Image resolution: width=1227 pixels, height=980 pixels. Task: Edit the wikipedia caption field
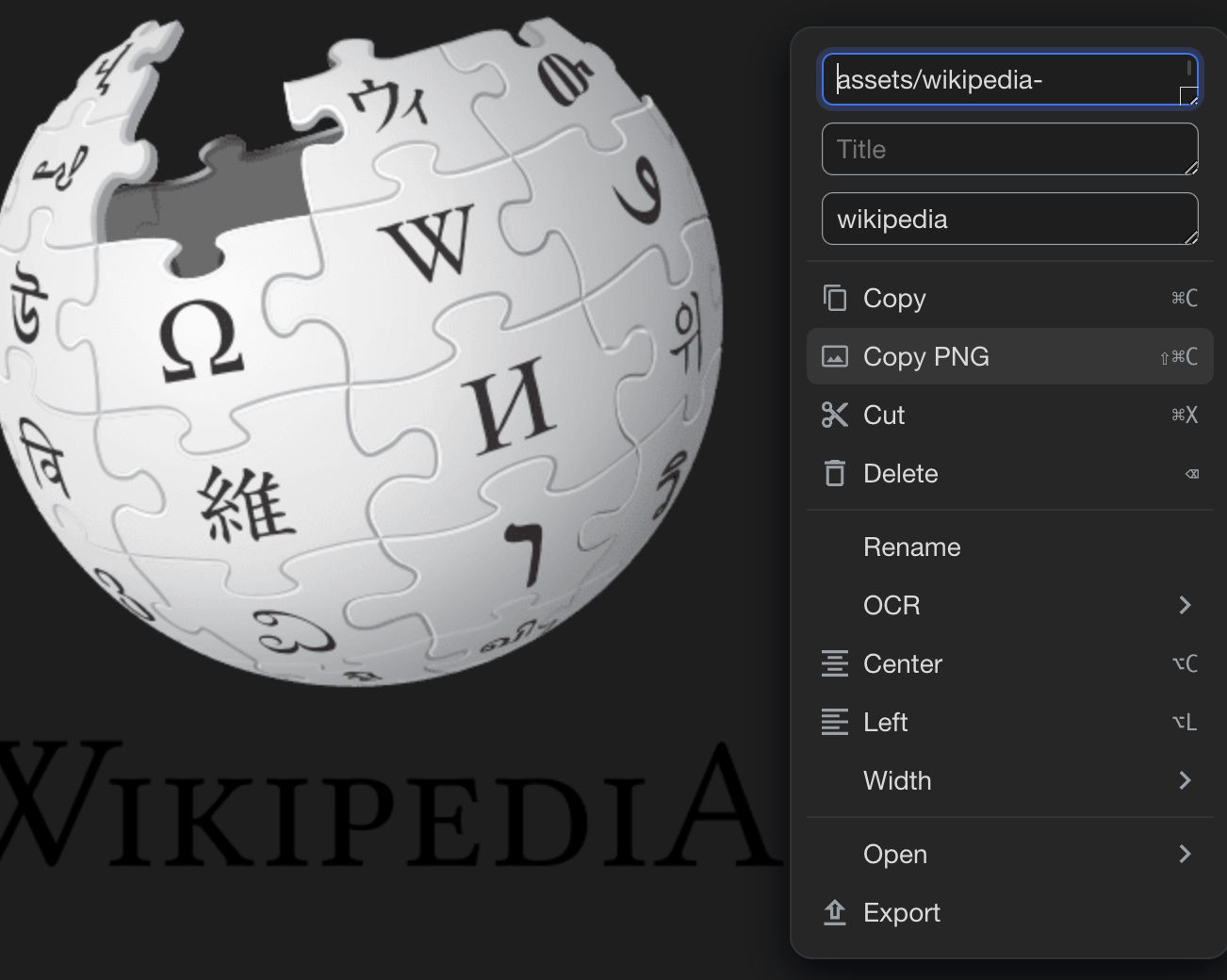coord(1009,219)
